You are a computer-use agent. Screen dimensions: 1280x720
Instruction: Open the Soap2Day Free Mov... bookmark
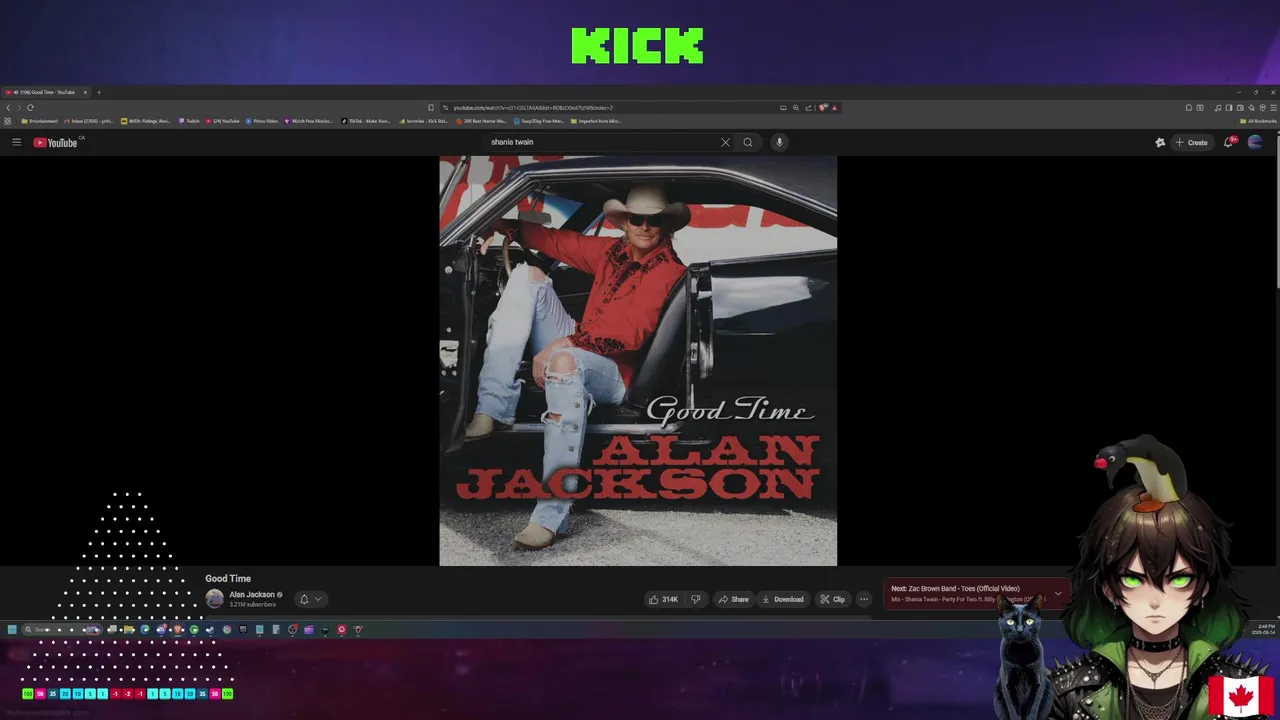point(539,121)
